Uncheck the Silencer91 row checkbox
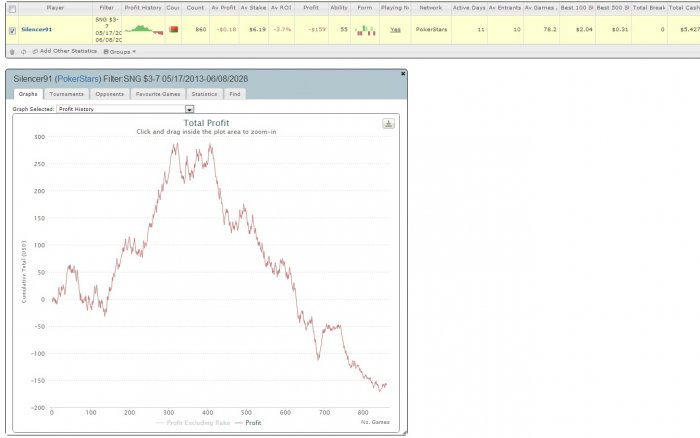This screenshot has height=438, width=700. [12, 31]
